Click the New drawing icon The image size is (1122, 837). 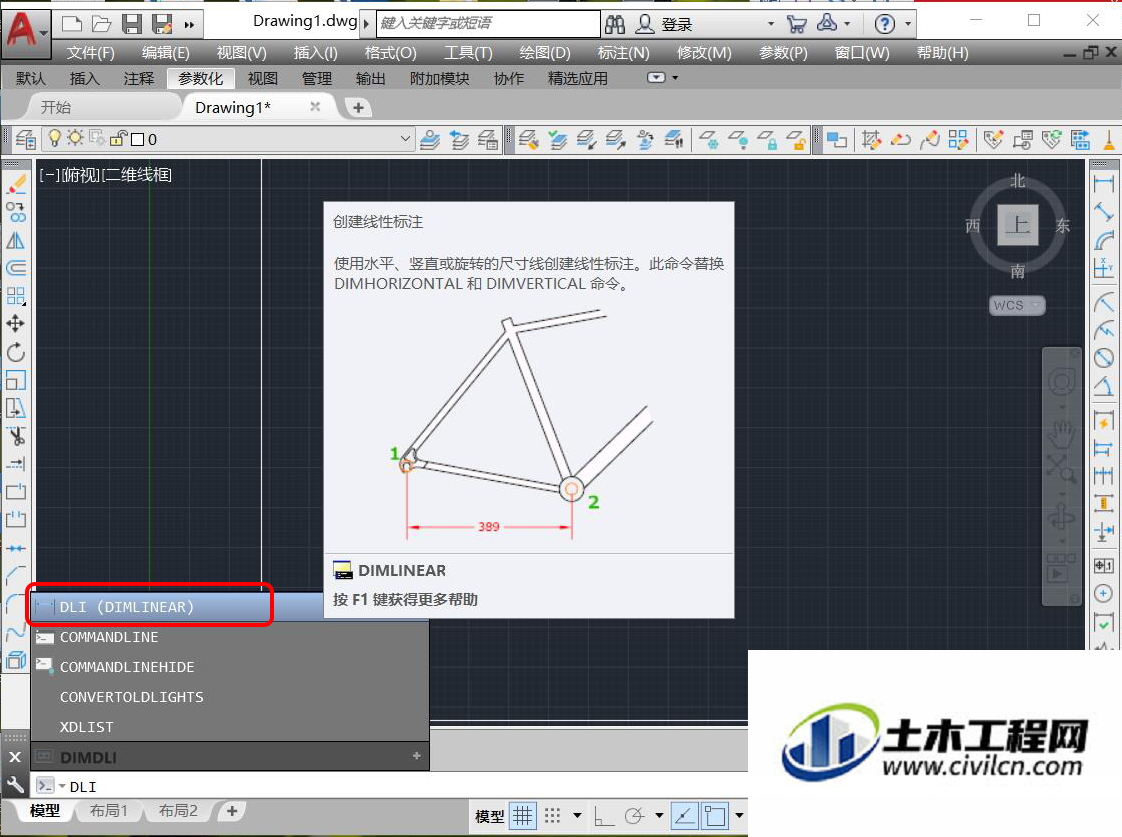coord(72,24)
